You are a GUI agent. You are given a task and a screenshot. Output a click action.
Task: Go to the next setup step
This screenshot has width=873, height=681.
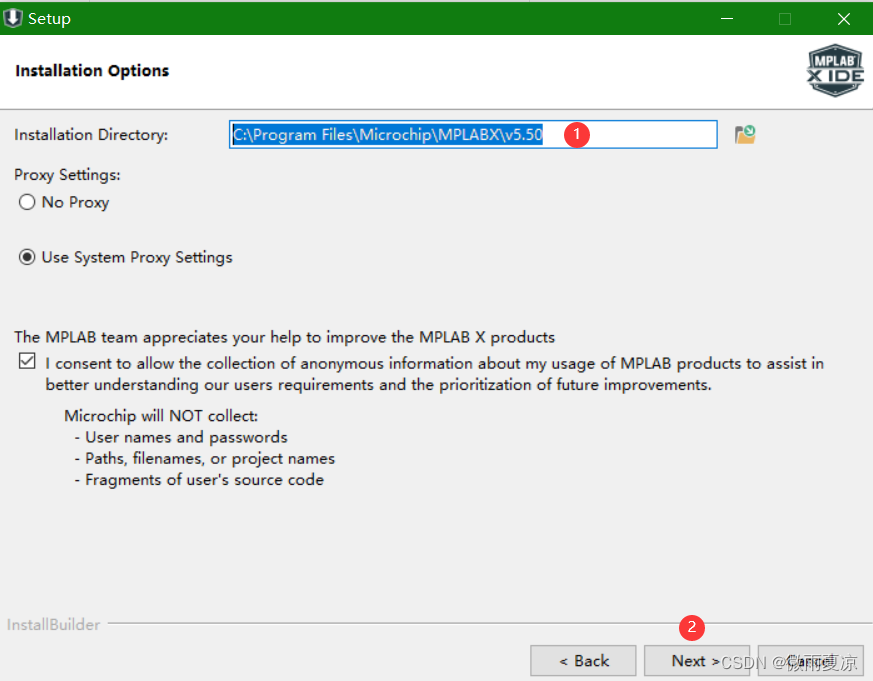pos(697,661)
